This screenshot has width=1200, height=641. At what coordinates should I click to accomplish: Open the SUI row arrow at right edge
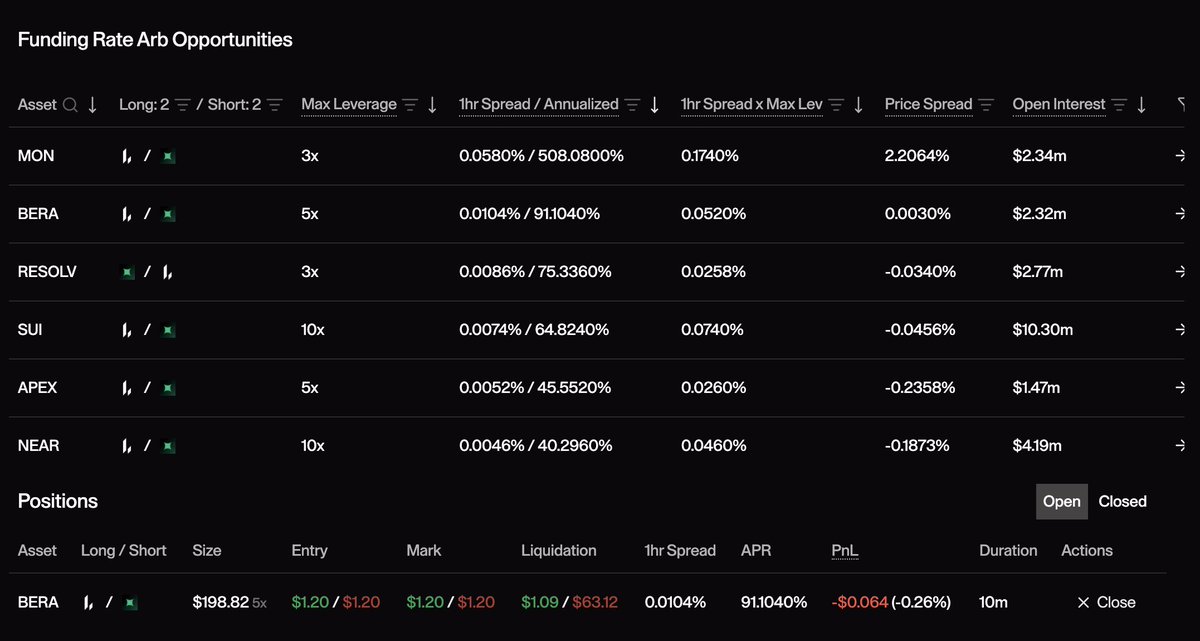1180,330
